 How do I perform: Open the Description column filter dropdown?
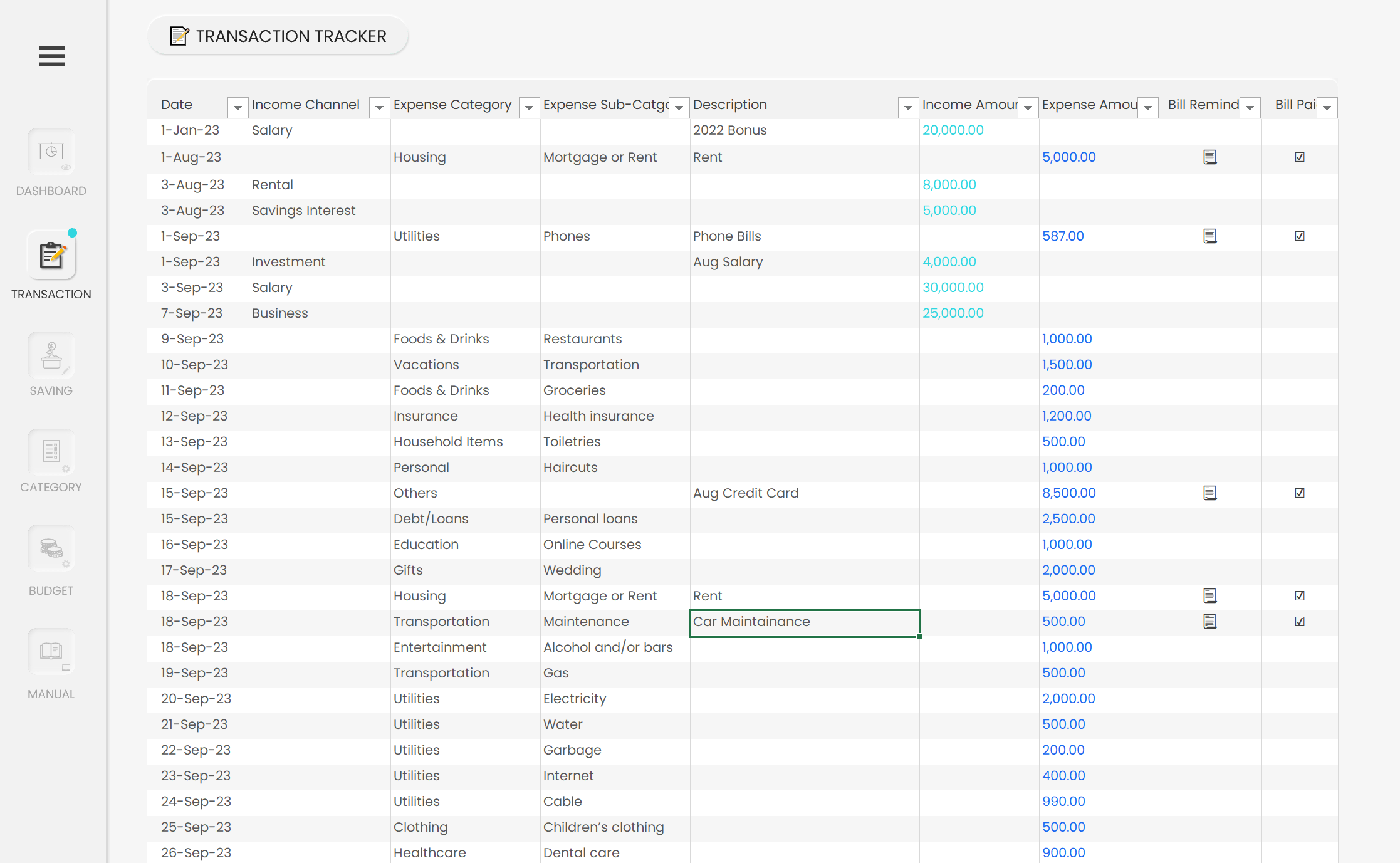coord(908,108)
